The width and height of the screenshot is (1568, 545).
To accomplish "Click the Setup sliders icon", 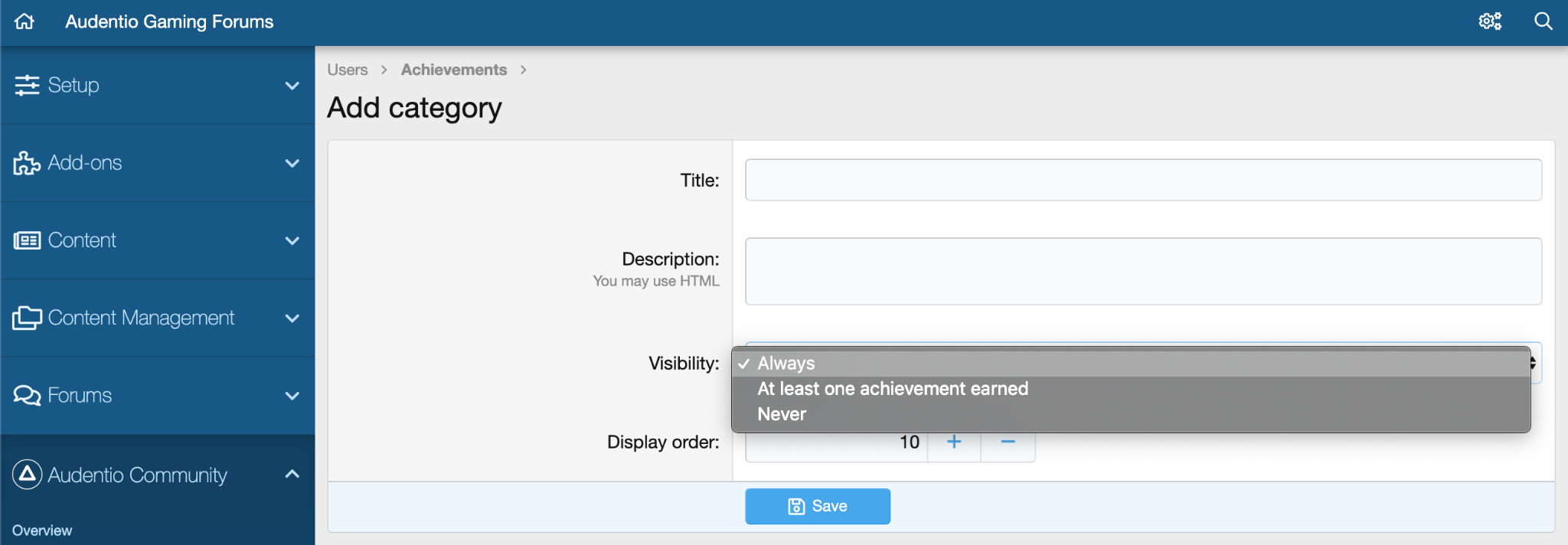I will [x=27, y=85].
